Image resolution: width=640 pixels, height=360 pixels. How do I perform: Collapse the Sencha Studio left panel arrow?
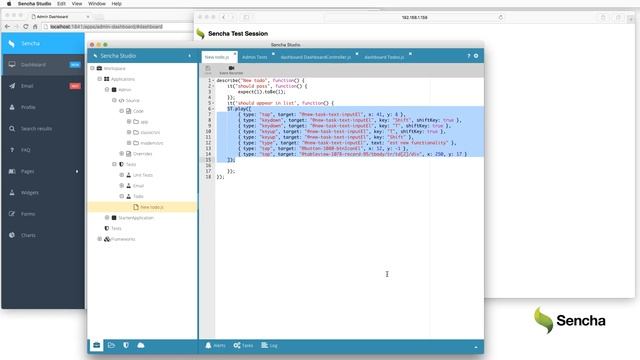coord(189,56)
